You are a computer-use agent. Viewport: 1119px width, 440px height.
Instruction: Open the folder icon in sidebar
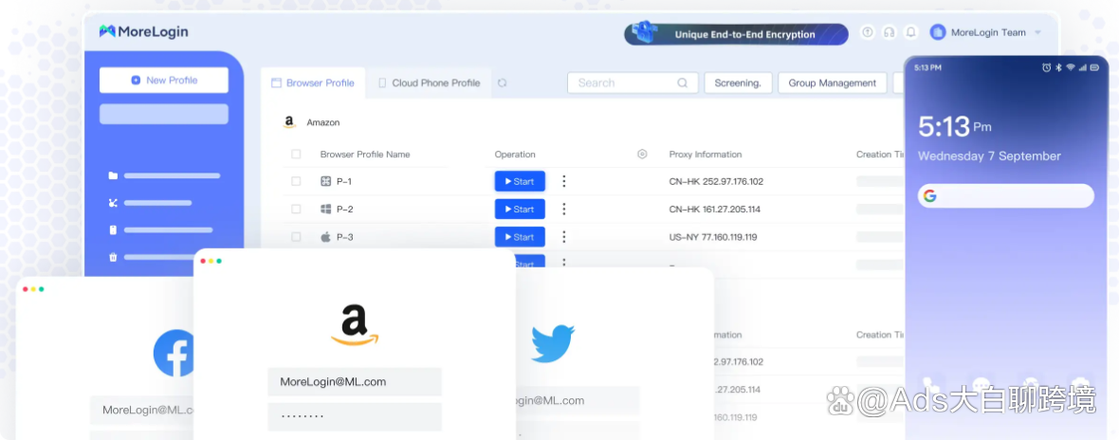(x=113, y=175)
